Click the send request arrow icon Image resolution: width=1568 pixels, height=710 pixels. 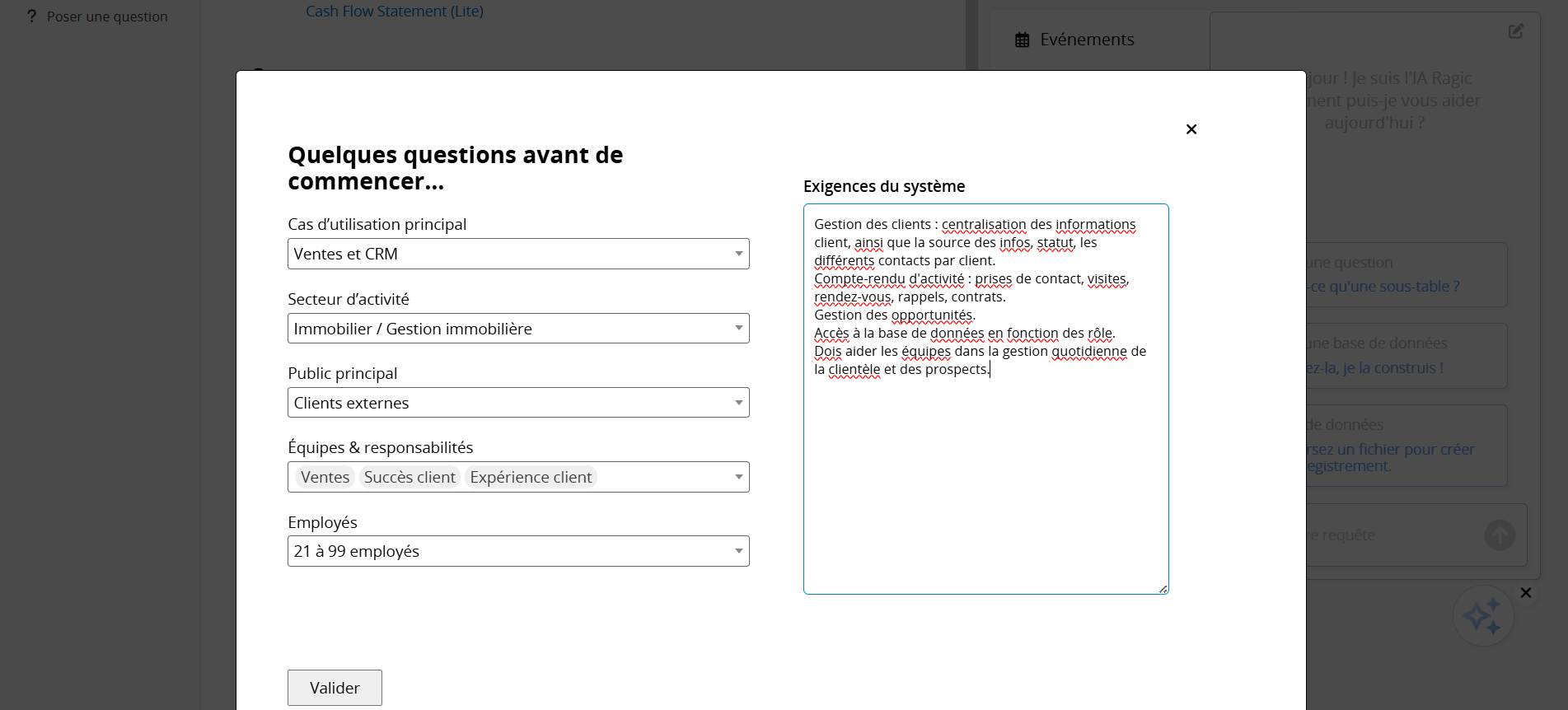[1499, 535]
